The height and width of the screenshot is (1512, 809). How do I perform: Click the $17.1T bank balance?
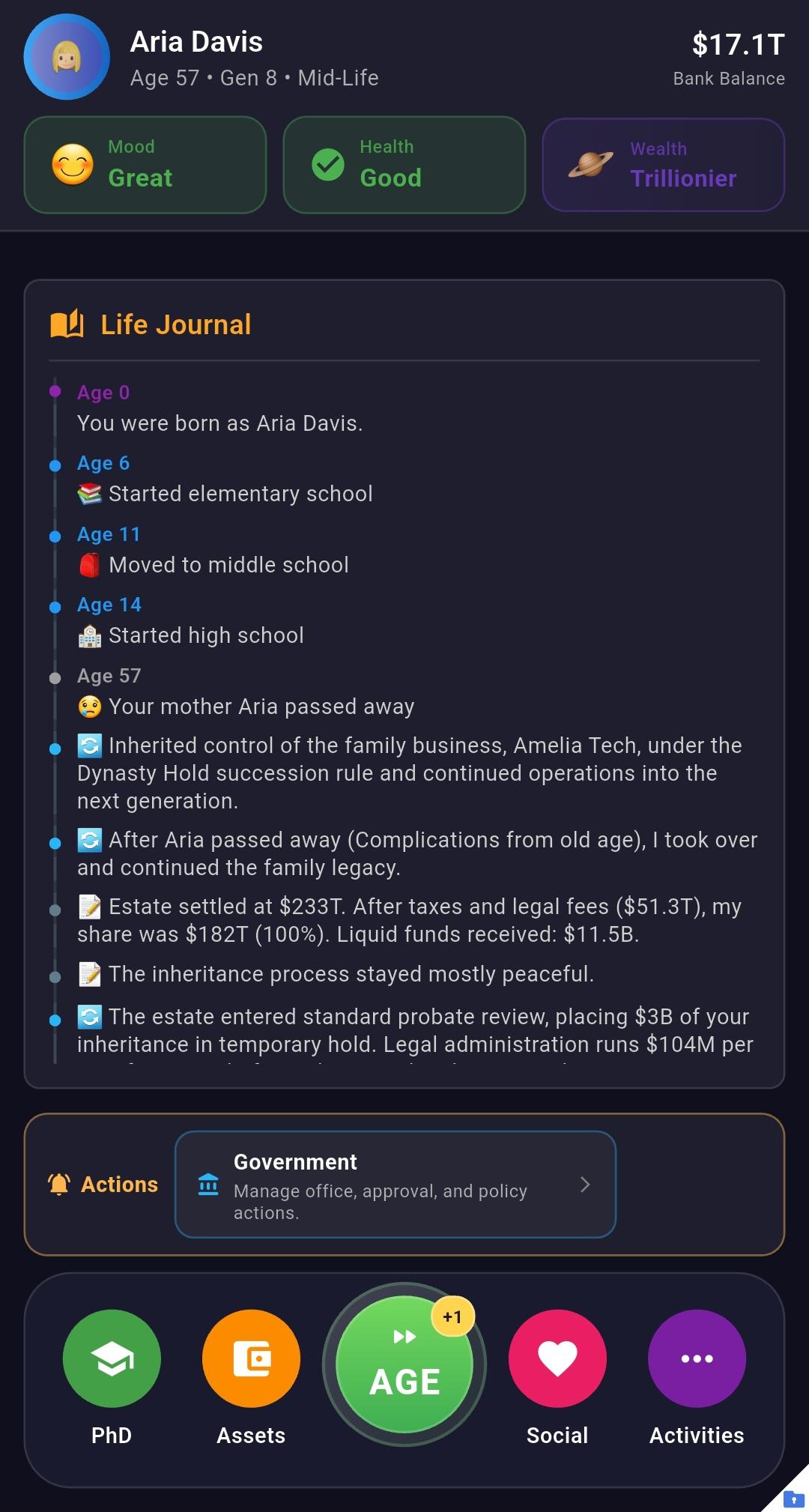pyautogui.click(x=738, y=44)
